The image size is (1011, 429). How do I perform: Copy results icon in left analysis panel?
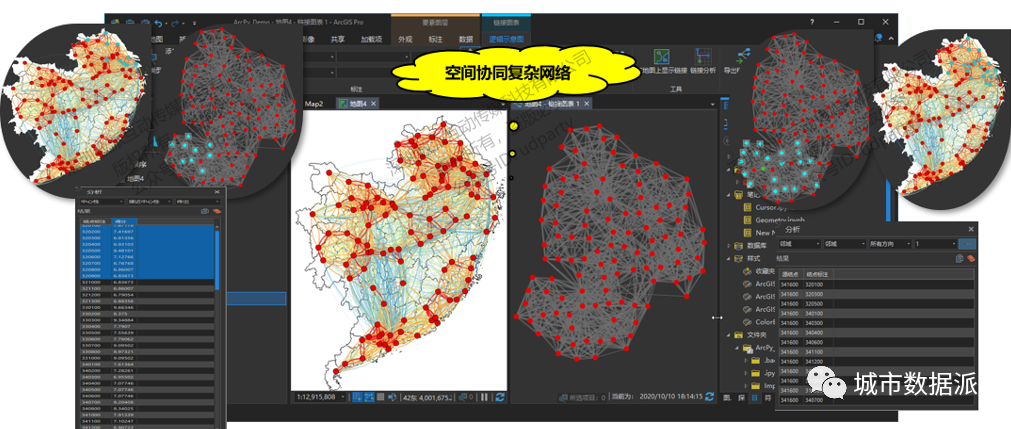(205, 211)
